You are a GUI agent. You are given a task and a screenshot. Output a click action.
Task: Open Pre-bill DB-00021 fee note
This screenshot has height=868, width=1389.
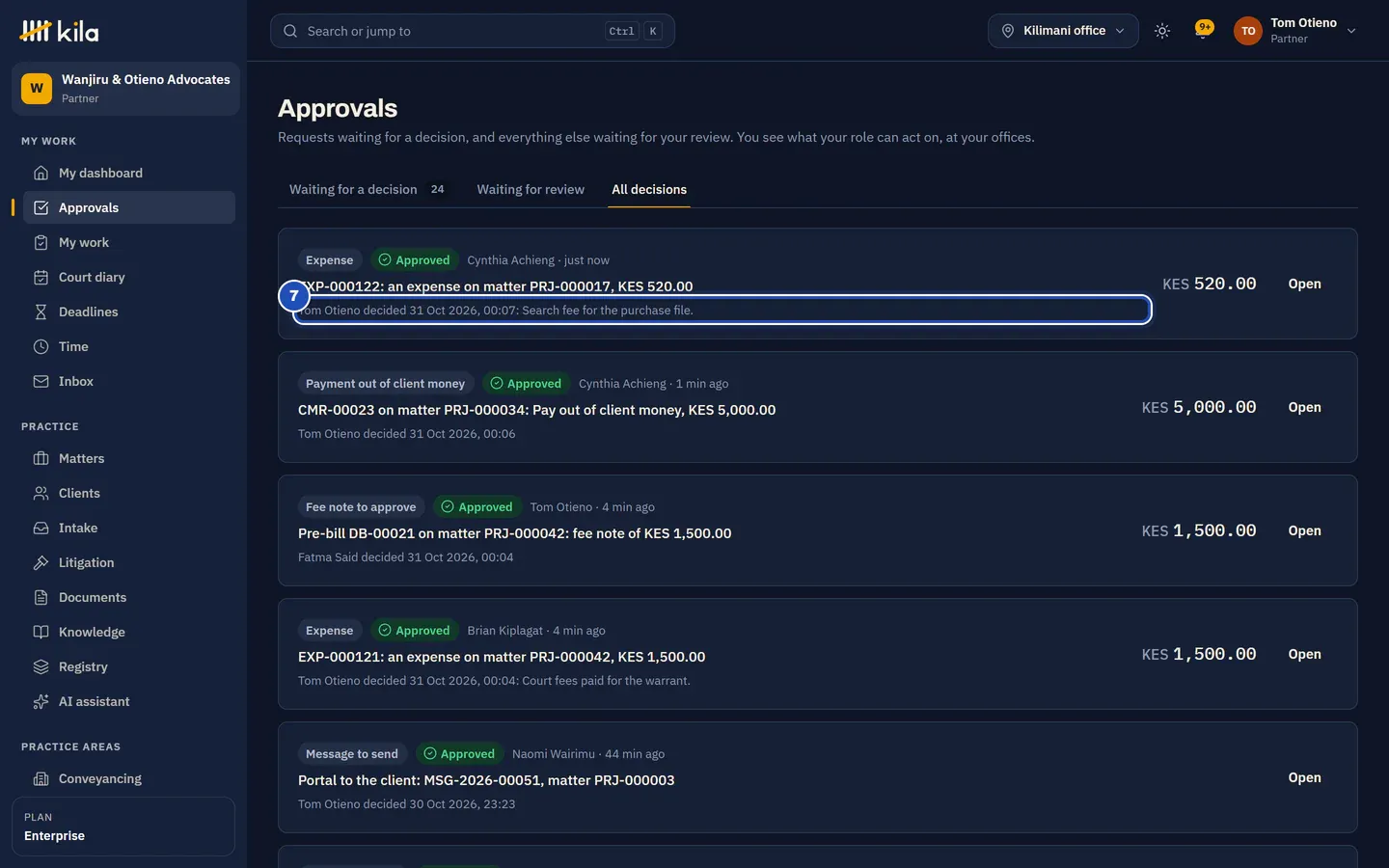1304,530
